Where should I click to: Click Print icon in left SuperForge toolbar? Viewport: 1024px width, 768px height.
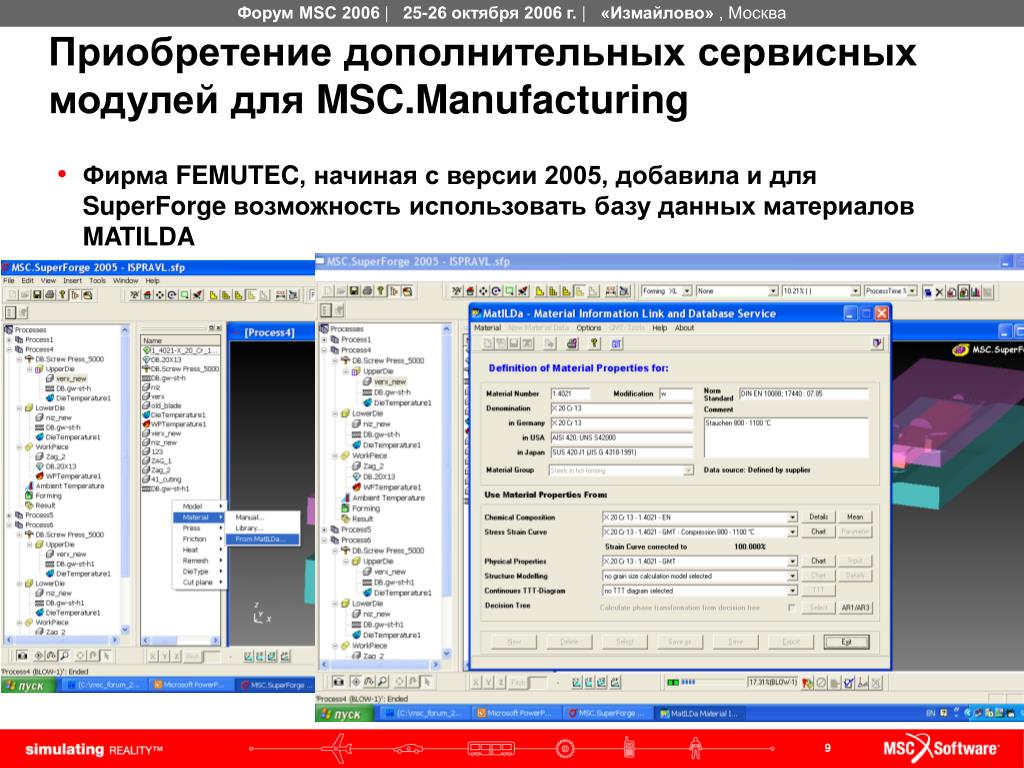click(x=50, y=295)
